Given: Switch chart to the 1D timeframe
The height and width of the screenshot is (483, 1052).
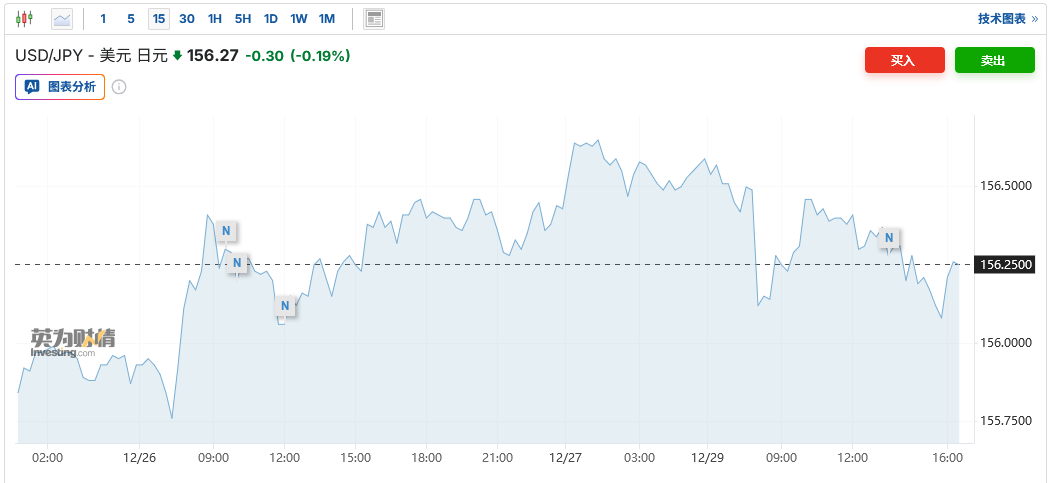Looking at the screenshot, I should pyautogui.click(x=271, y=18).
